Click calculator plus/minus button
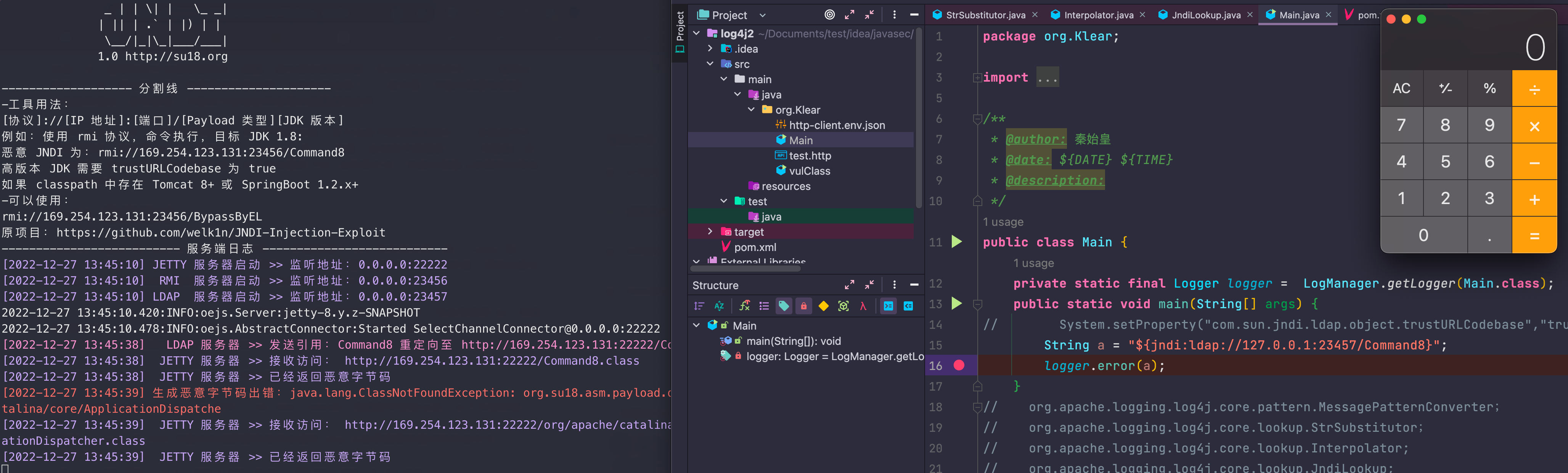1568x473 pixels. tap(1446, 88)
